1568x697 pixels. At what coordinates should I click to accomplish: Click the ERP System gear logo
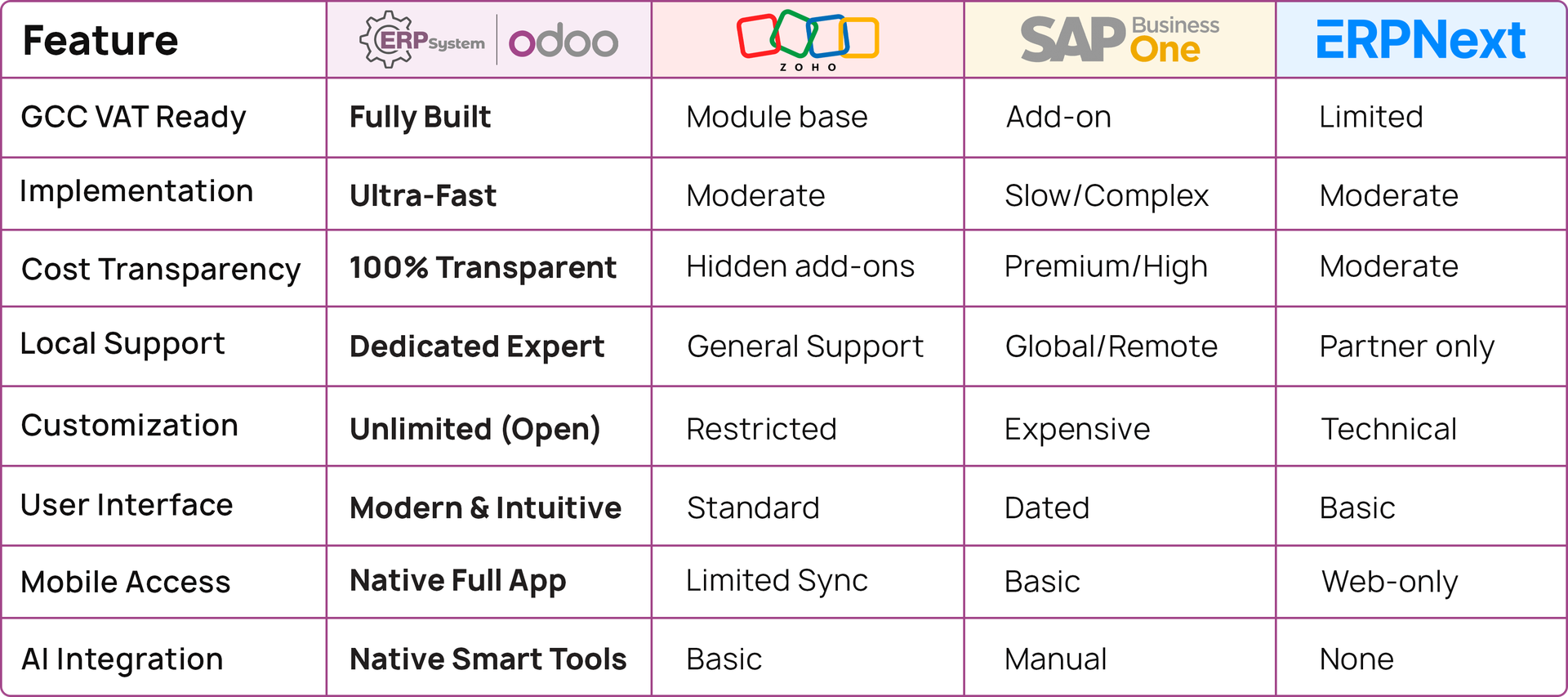click(421, 40)
